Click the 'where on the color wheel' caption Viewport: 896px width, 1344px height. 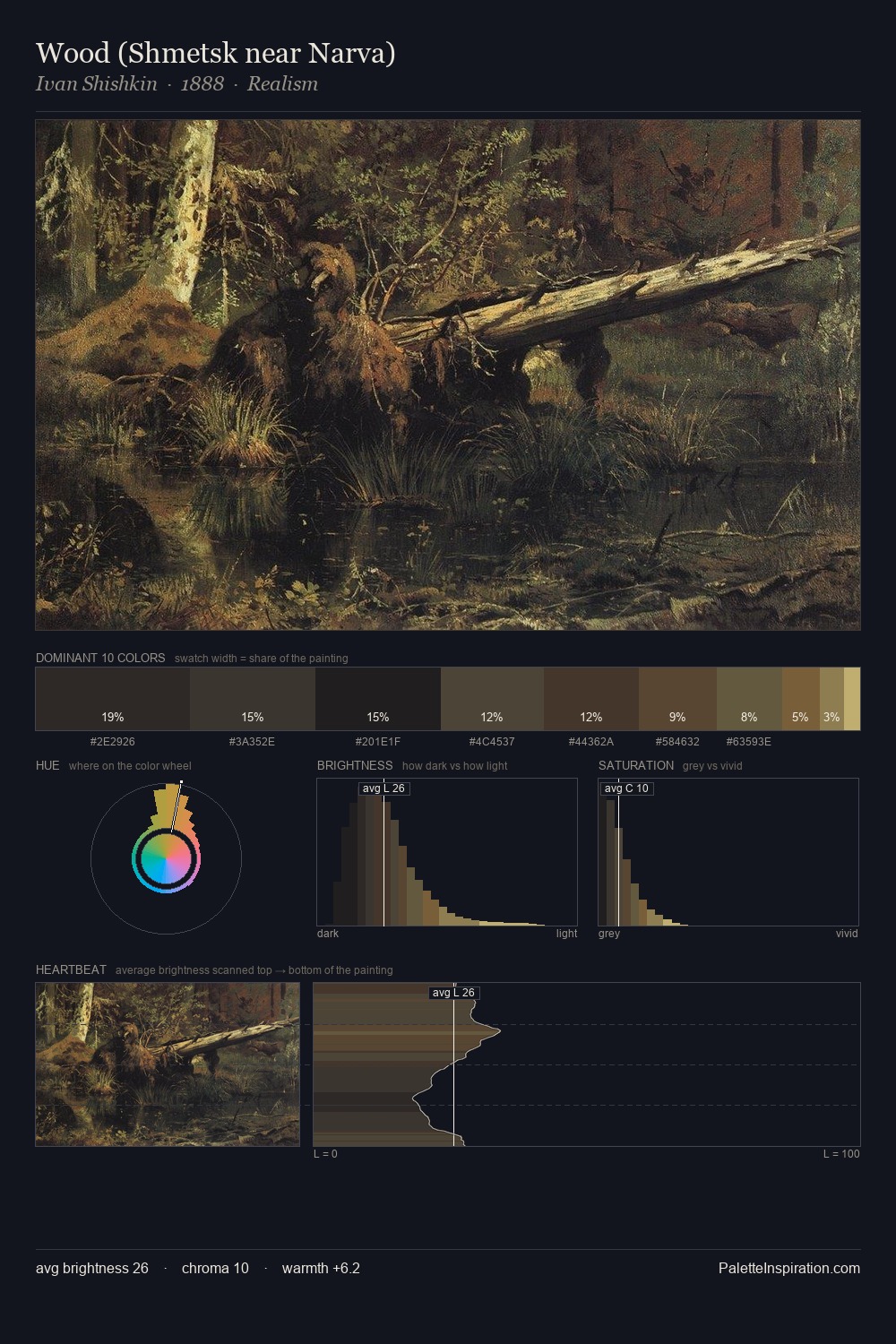[130, 766]
